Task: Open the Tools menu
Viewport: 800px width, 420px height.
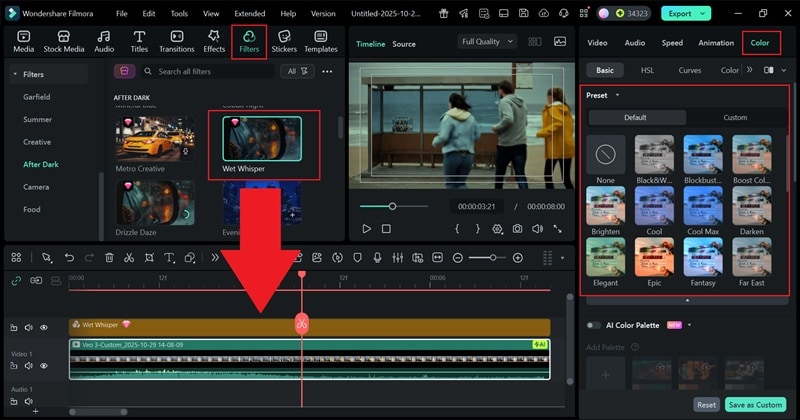Action: point(179,14)
